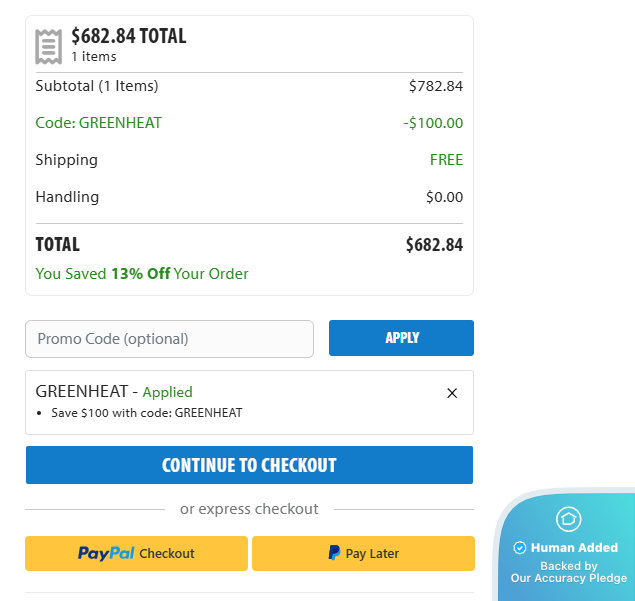The image size is (635, 601).
Task: Continue to checkout with the blue button
Action: 249,465
